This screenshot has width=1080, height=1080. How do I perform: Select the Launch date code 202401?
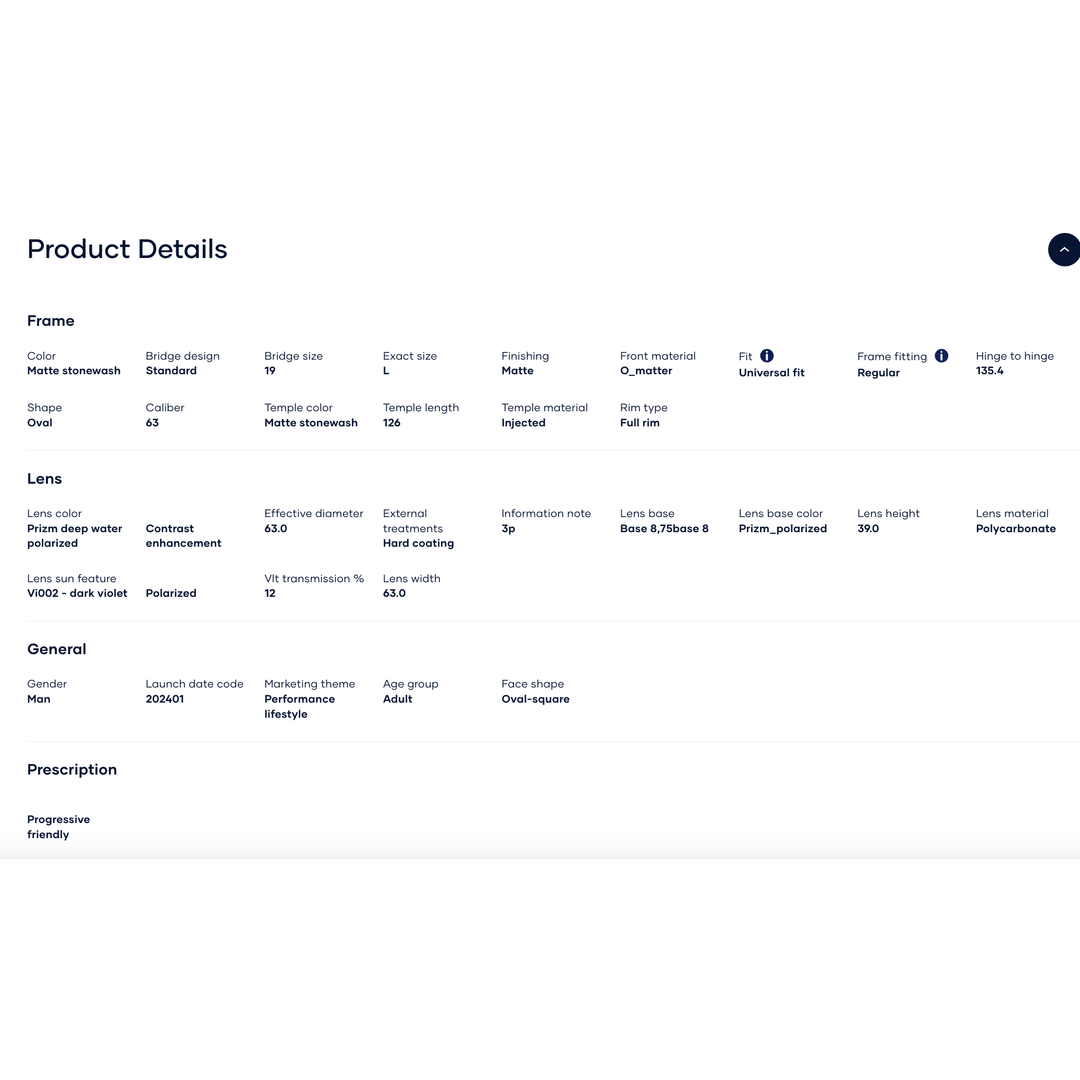pyautogui.click(x=165, y=699)
